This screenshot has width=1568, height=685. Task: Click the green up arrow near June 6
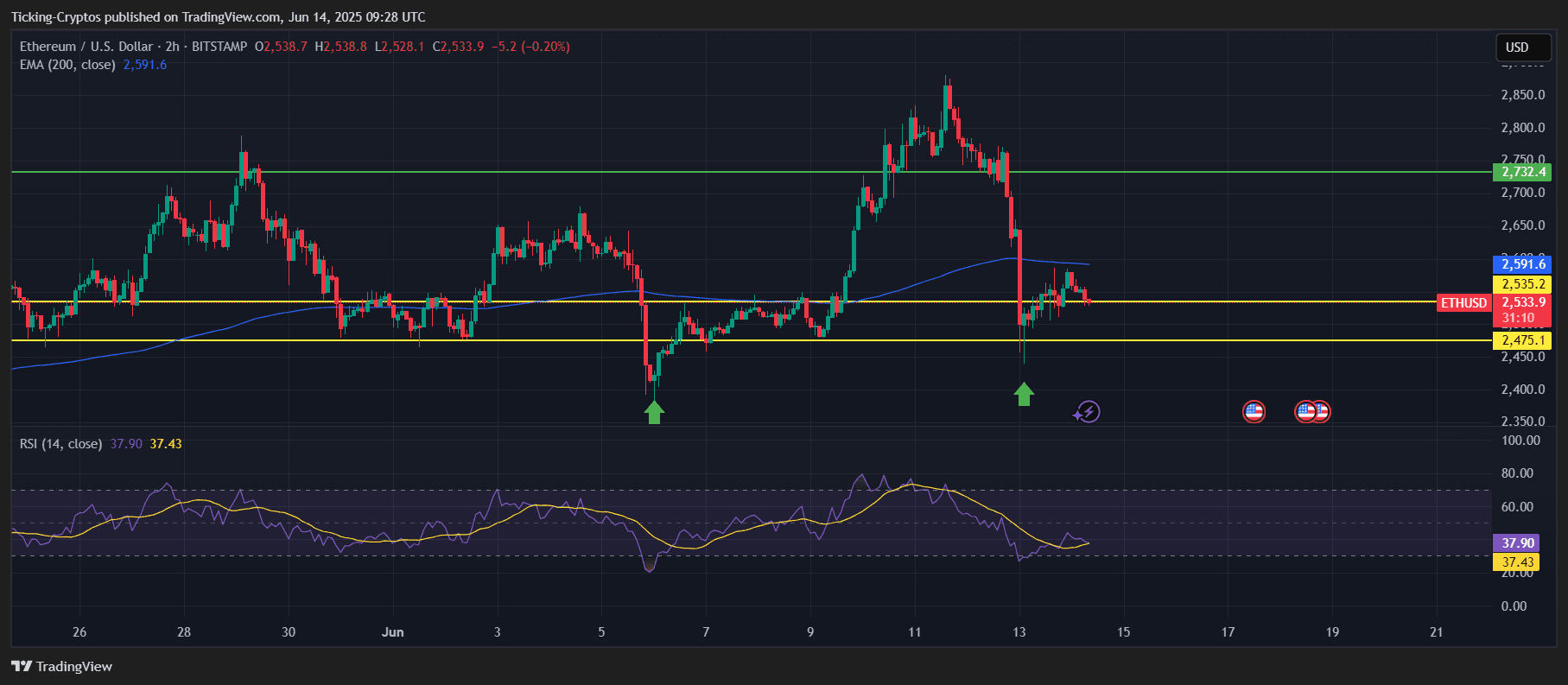pyautogui.click(x=654, y=413)
